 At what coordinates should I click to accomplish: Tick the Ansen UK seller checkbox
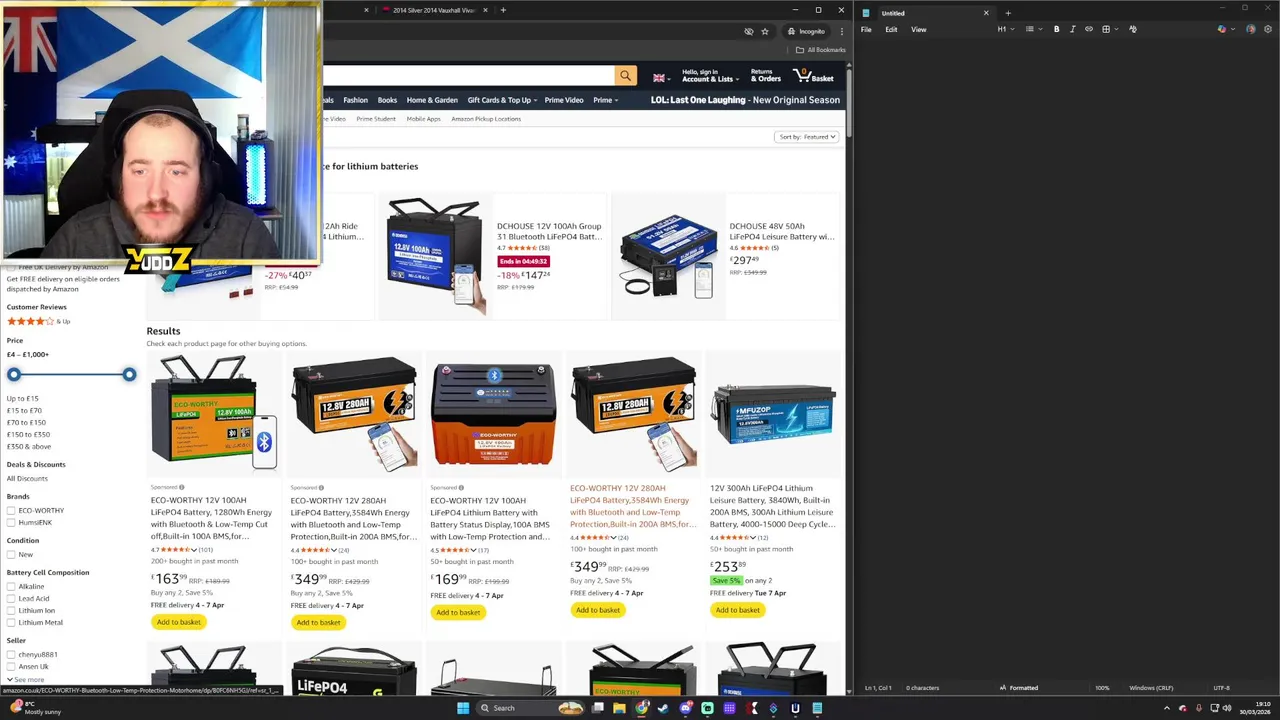(11, 667)
